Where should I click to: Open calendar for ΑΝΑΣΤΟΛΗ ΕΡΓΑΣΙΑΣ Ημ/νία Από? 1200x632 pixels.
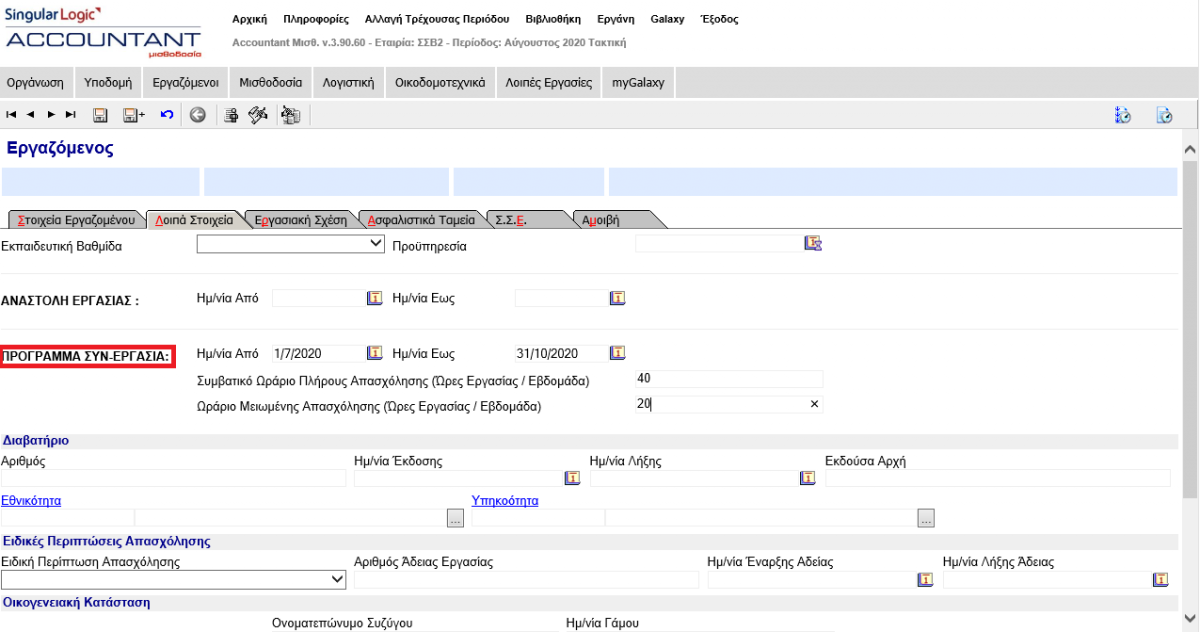click(x=375, y=298)
